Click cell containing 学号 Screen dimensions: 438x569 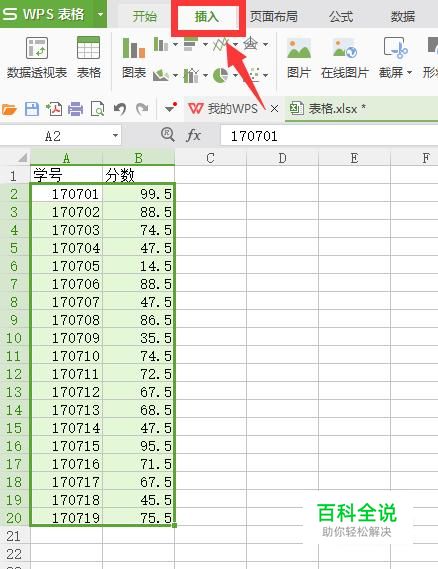[x=66, y=175]
